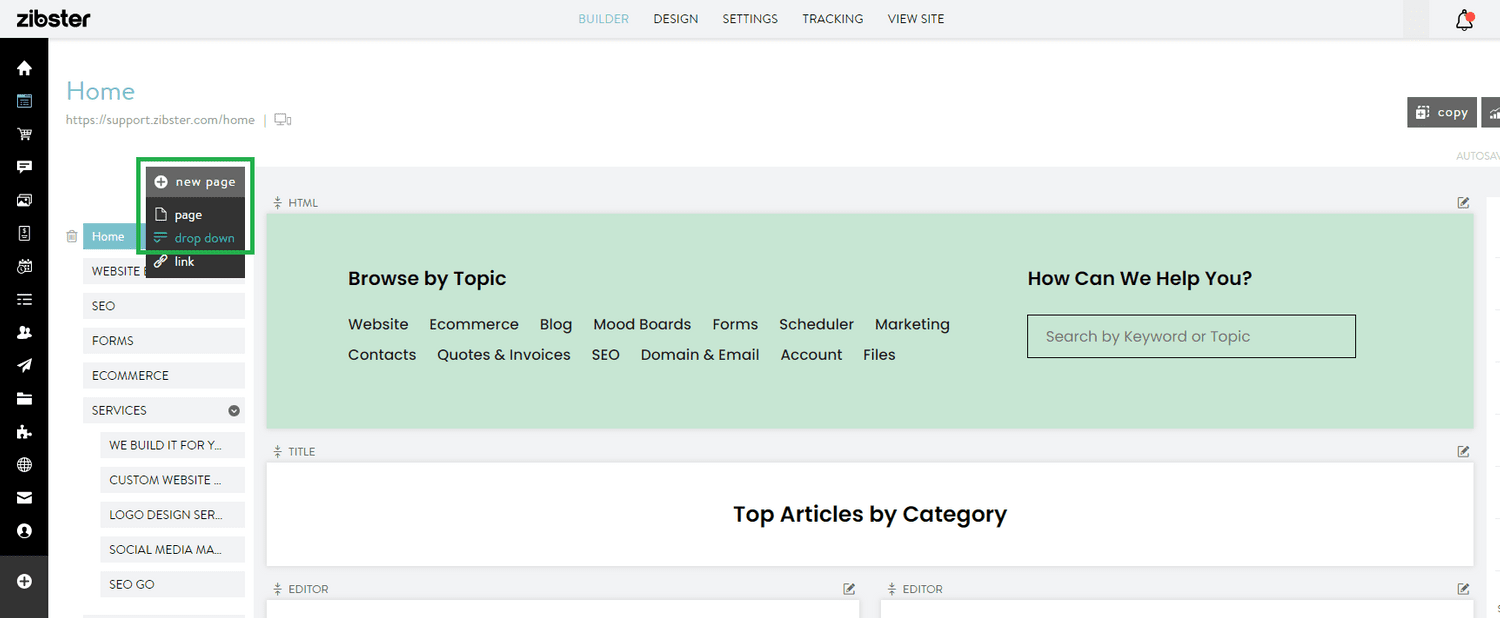Screen dimensions: 1500x618
Task: Open the scheduler calendar sidebar icon
Action: [23, 266]
